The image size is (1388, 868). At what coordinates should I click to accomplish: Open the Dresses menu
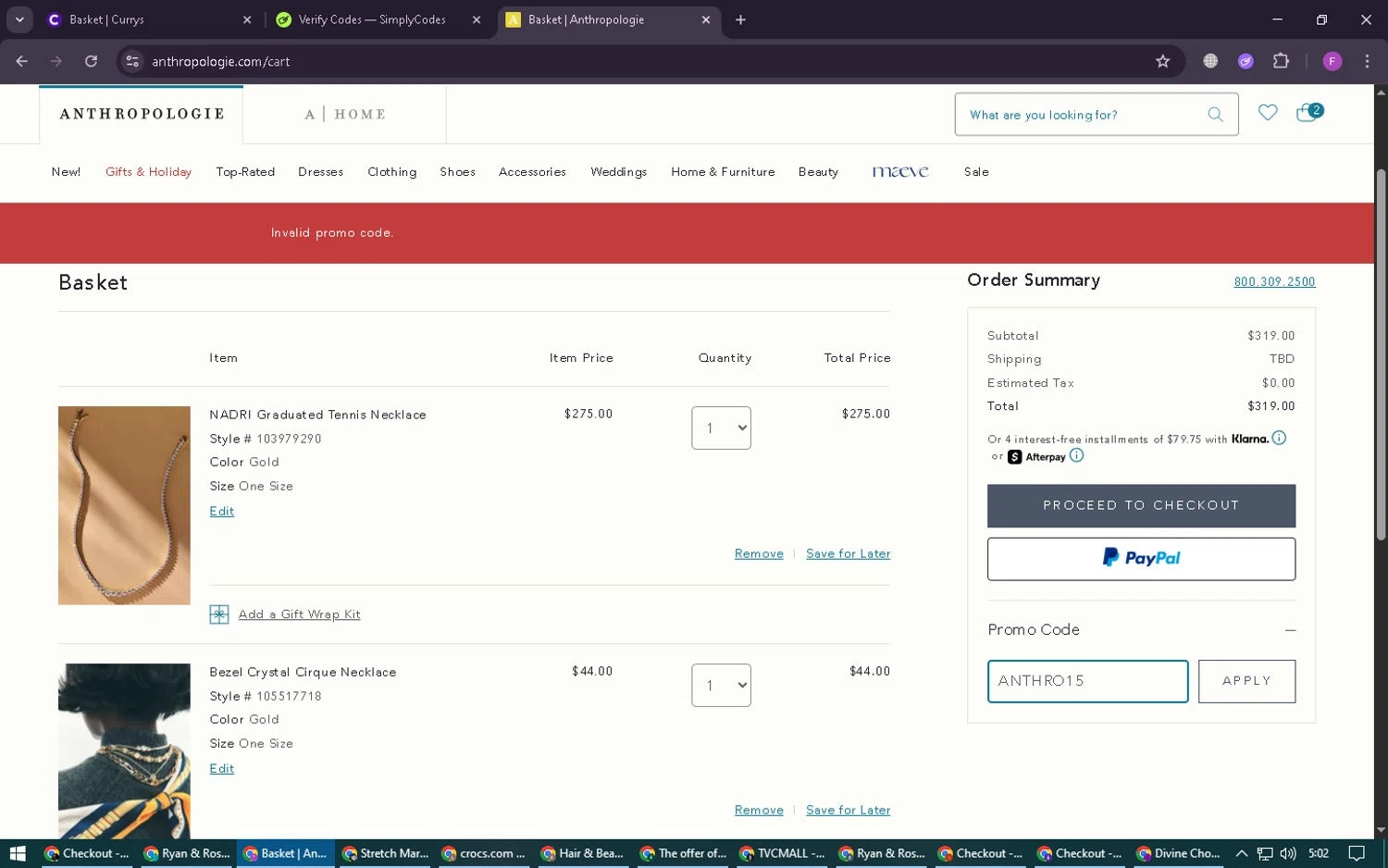pos(320,172)
